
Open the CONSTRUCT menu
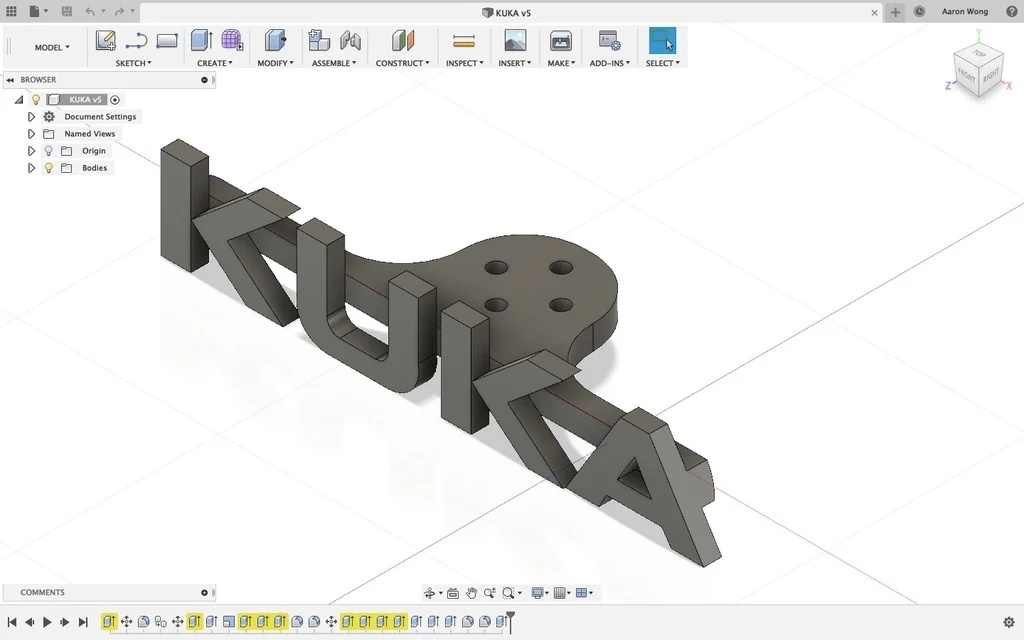402,63
